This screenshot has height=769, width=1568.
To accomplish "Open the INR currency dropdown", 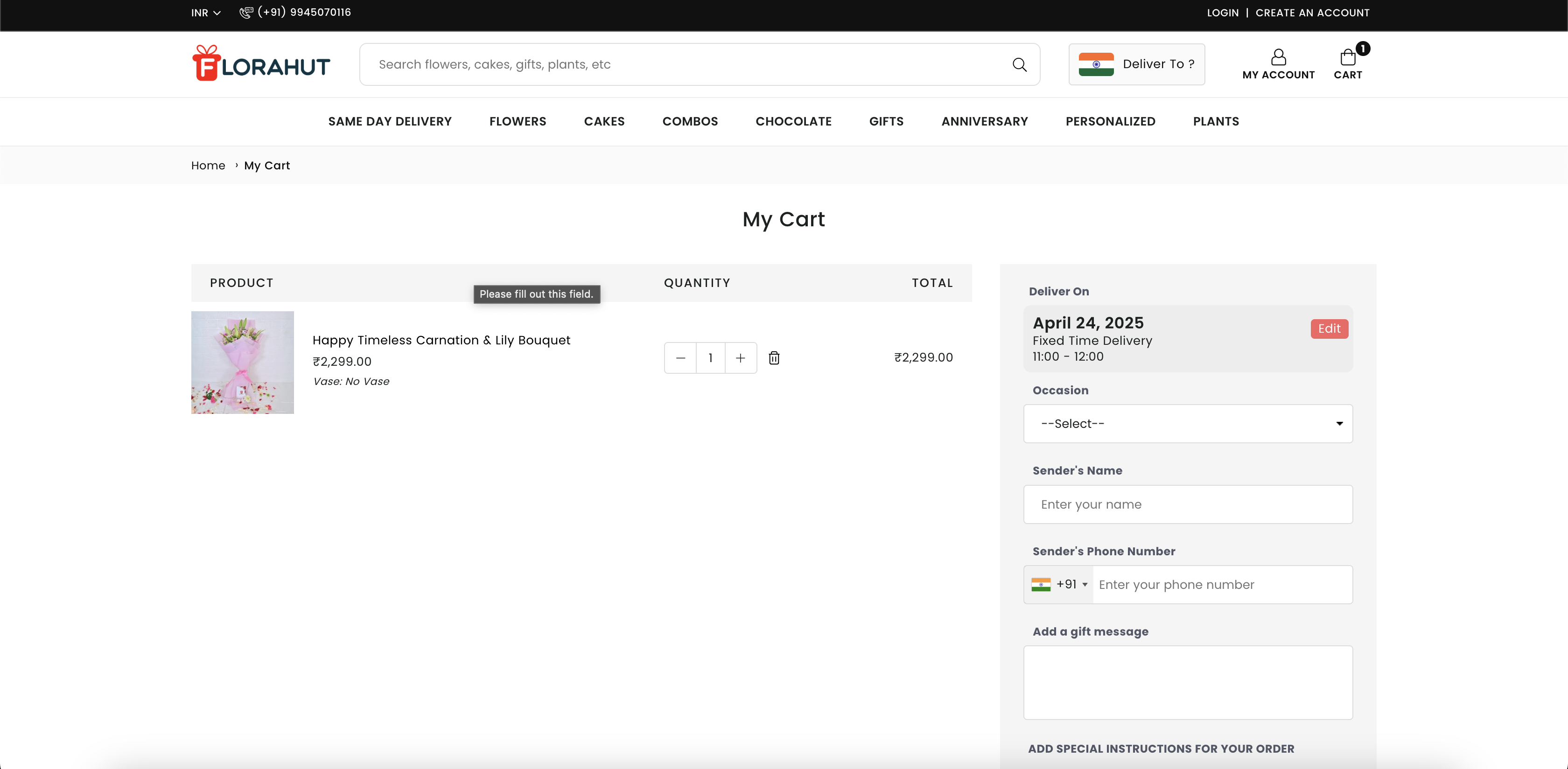I will (x=206, y=13).
